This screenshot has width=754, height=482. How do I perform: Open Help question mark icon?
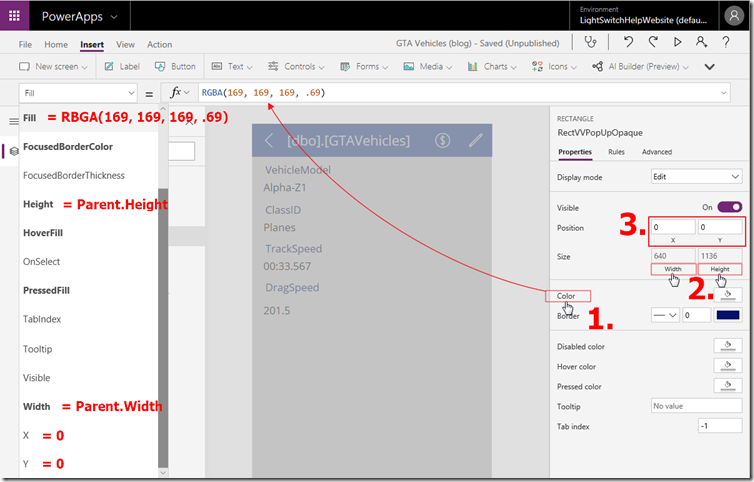[726, 42]
